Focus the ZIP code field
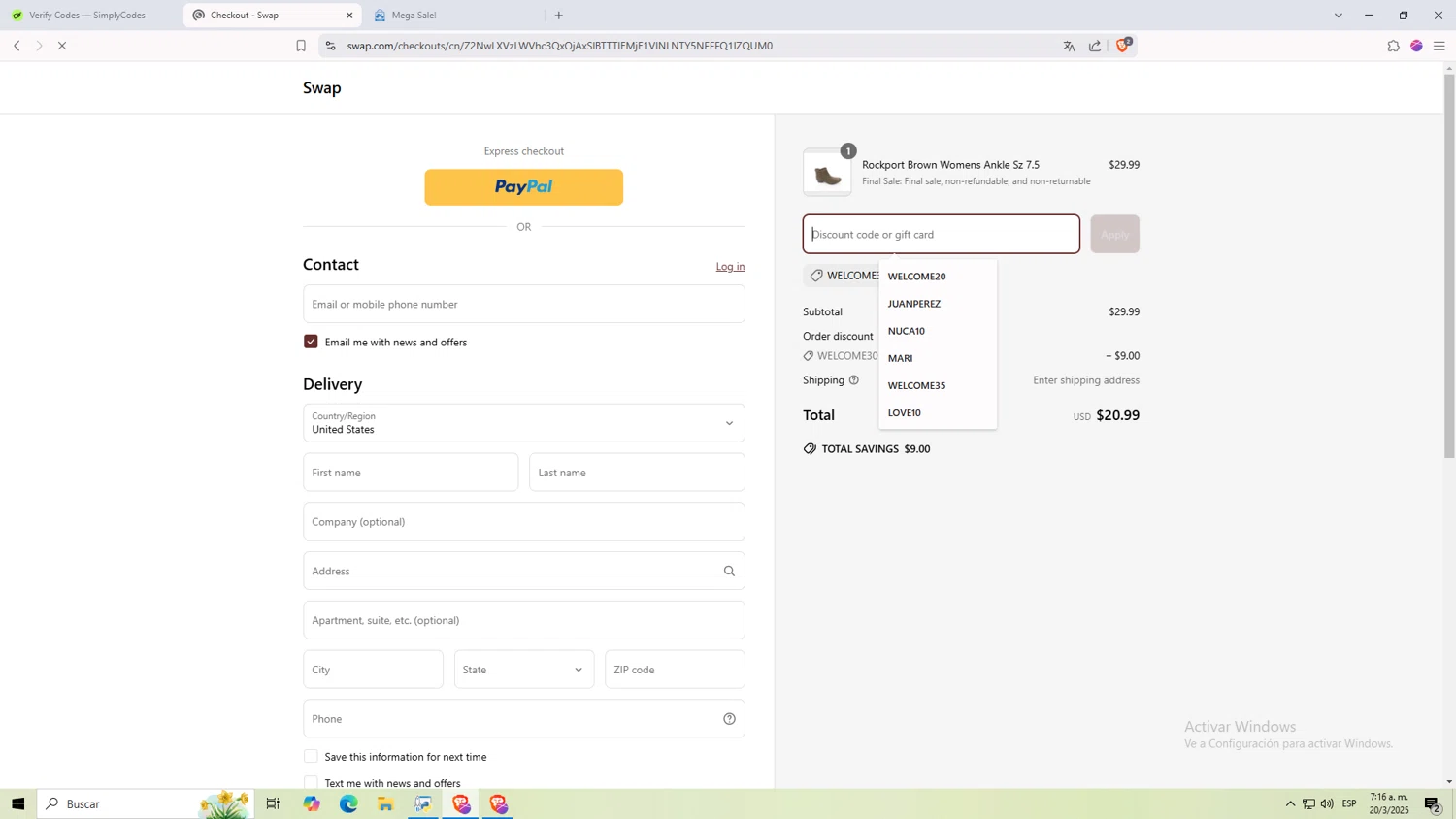 tap(675, 670)
